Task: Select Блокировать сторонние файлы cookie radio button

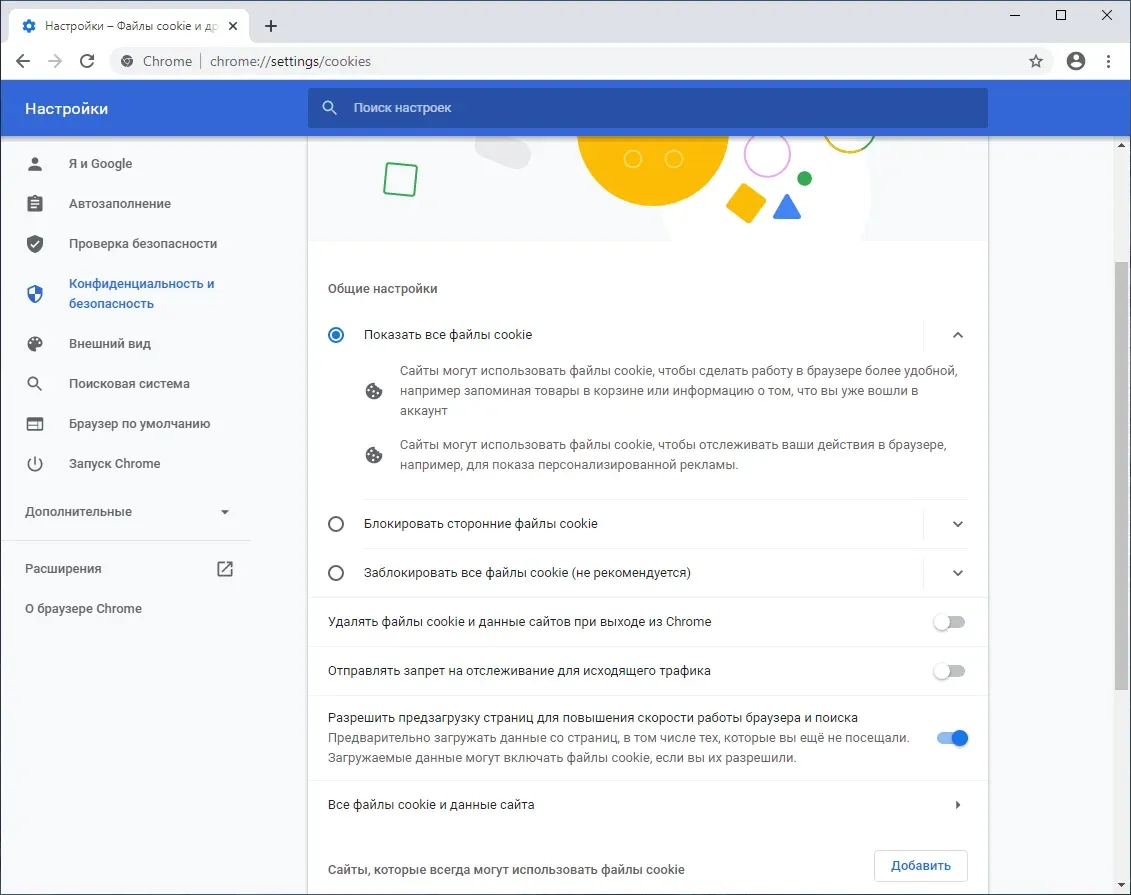Action: (x=336, y=524)
